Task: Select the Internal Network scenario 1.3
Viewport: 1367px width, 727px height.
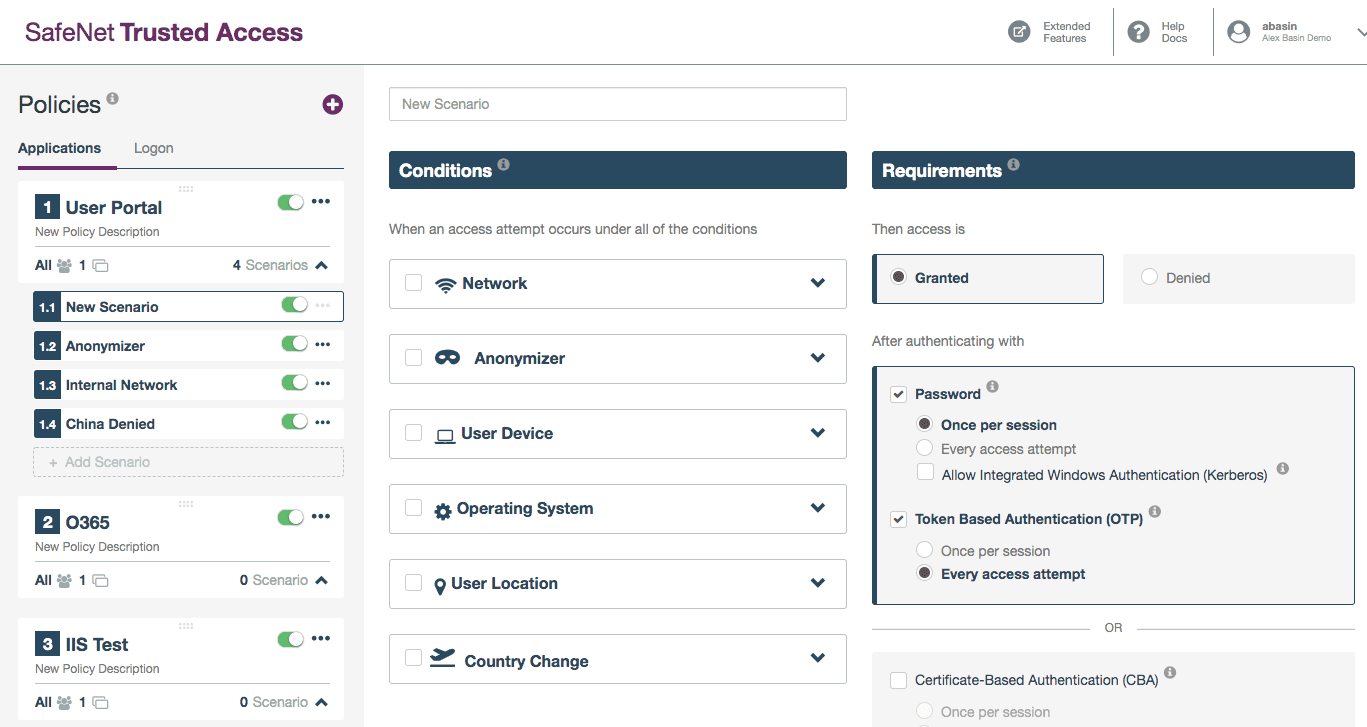Action: (x=188, y=384)
